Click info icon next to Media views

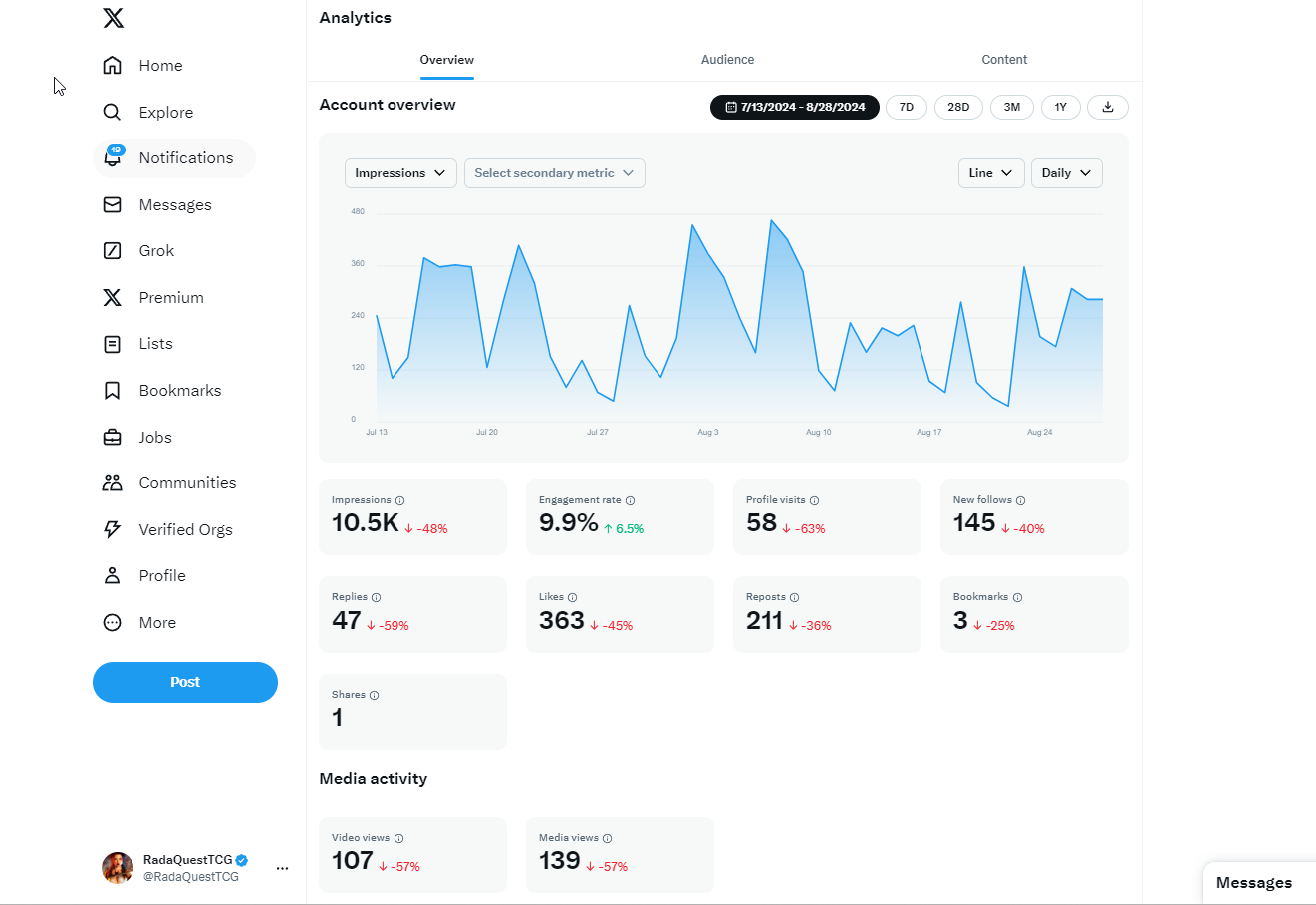[607, 838]
